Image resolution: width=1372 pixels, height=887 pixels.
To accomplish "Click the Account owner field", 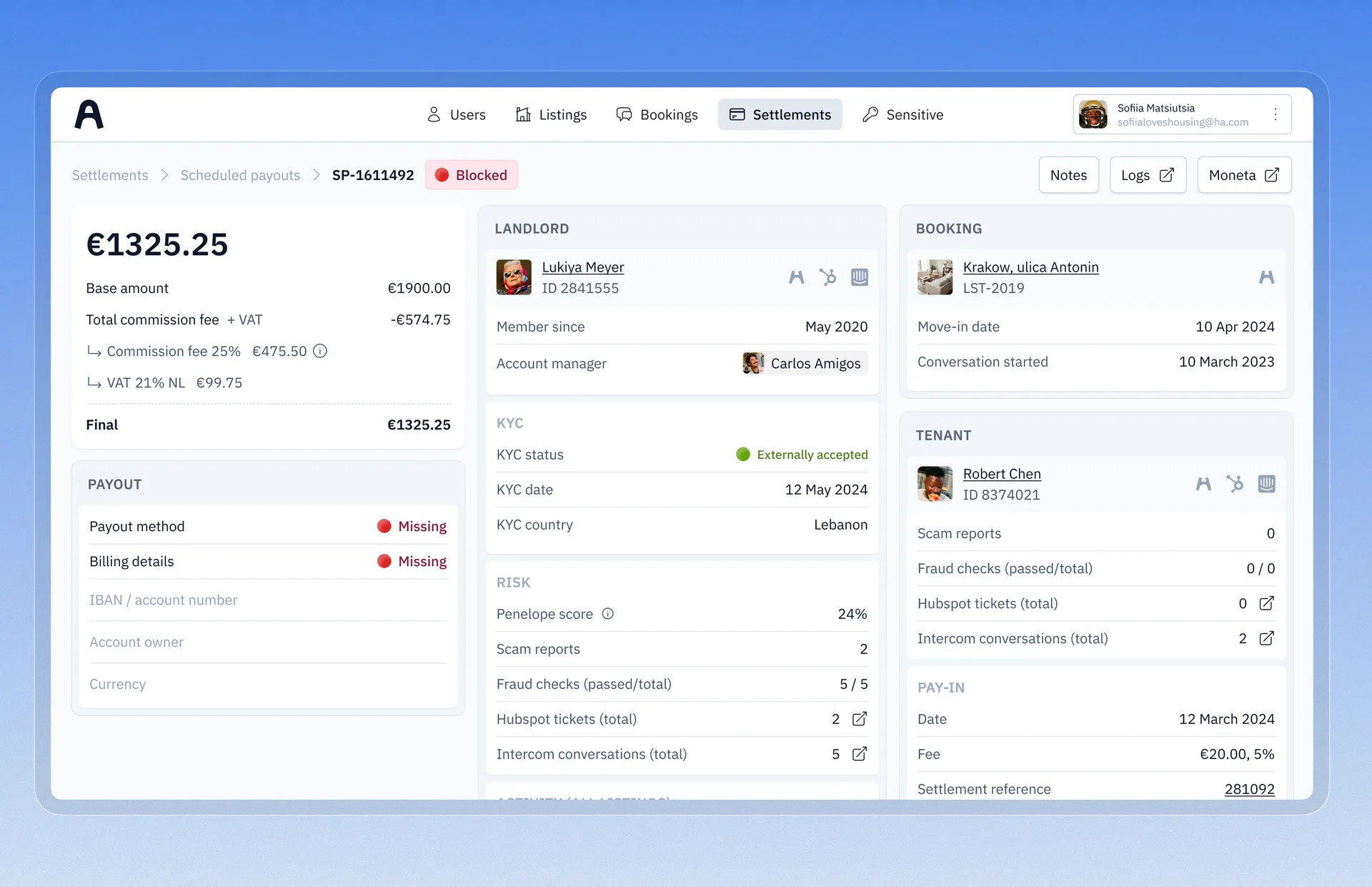I will coord(268,643).
